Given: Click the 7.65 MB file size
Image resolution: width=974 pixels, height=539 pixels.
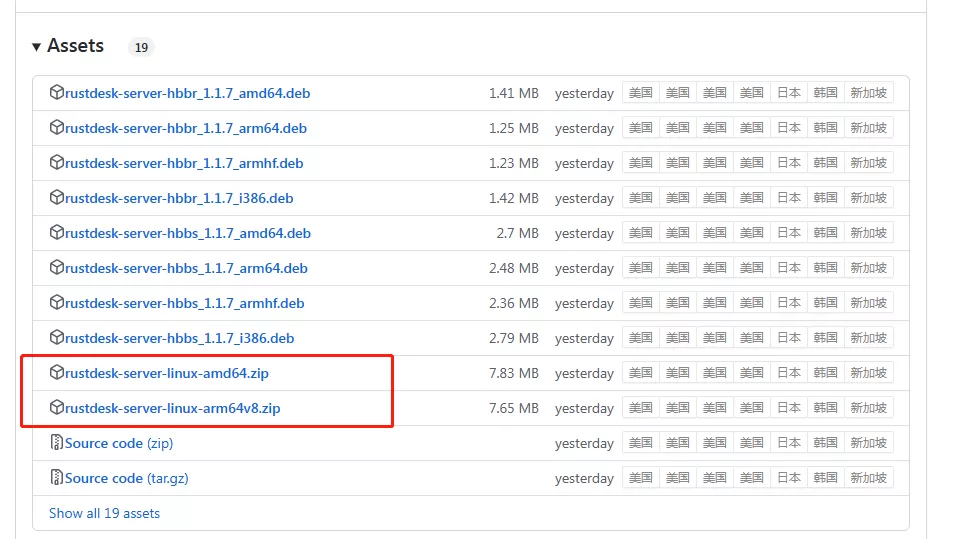Looking at the screenshot, I should tap(513, 408).
